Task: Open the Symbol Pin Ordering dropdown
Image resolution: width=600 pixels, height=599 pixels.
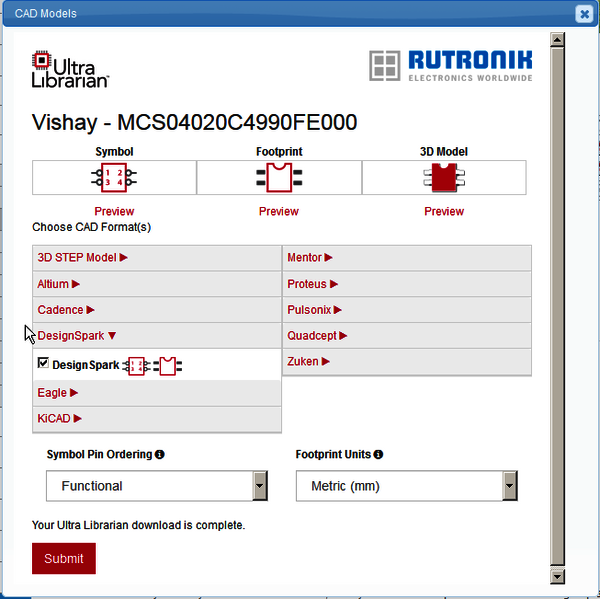Action: point(157,486)
